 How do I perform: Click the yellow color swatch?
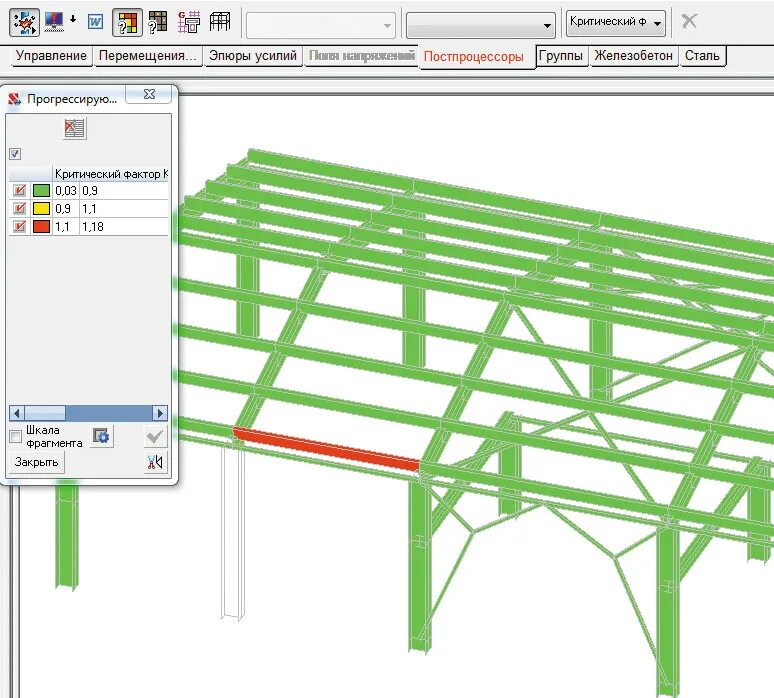click(x=41, y=208)
